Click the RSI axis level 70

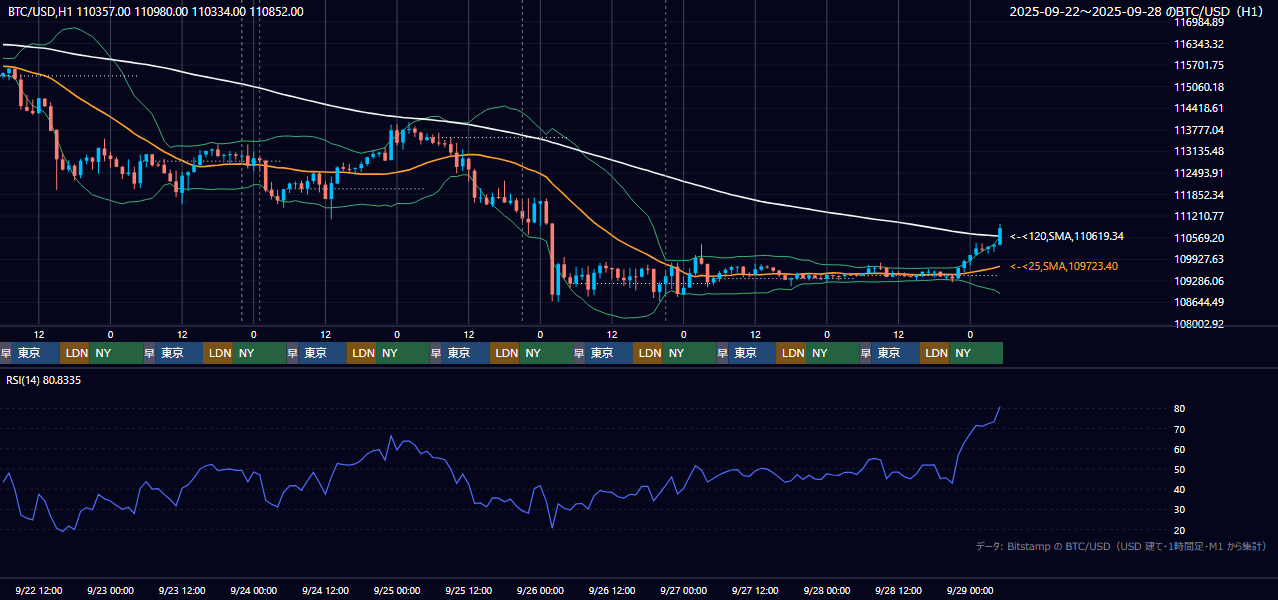[1180, 429]
